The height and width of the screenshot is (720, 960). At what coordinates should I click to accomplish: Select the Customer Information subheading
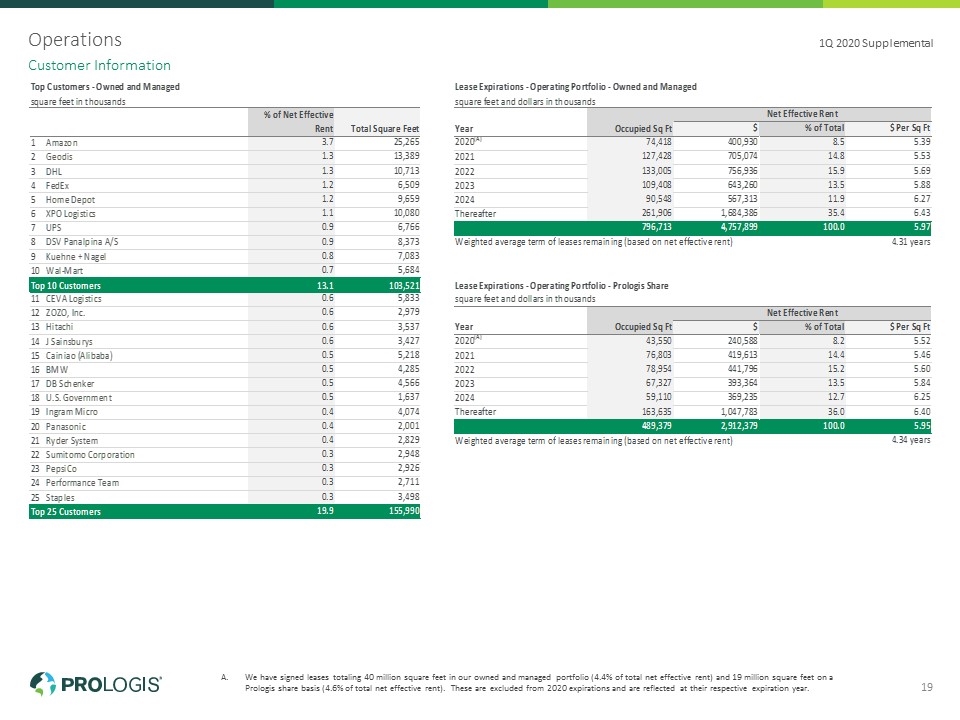[x=99, y=65]
